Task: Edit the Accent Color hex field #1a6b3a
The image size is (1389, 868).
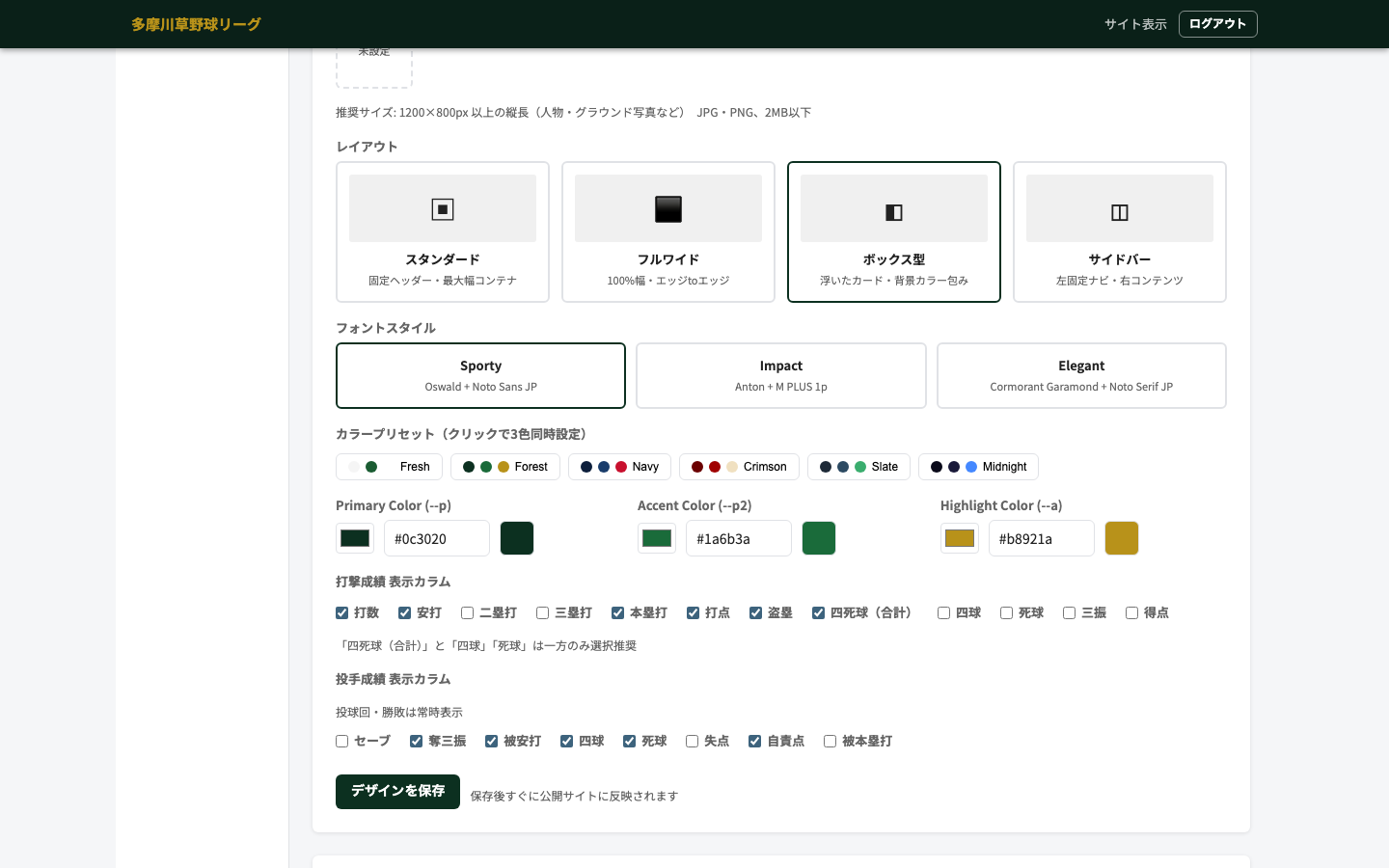Action: point(739,538)
